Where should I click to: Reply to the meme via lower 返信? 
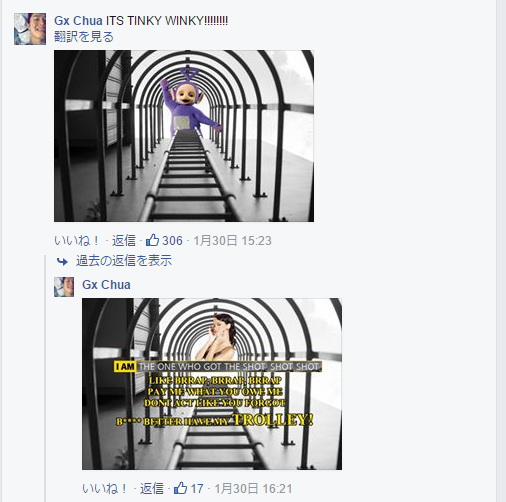coord(152,489)
